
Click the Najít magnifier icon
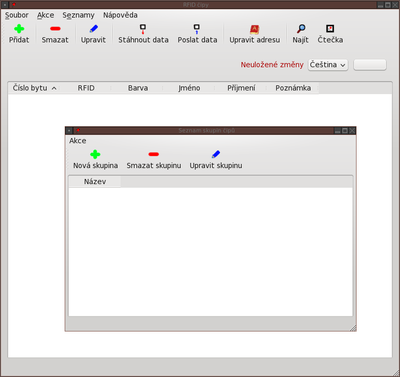click(x=301, y=29)
